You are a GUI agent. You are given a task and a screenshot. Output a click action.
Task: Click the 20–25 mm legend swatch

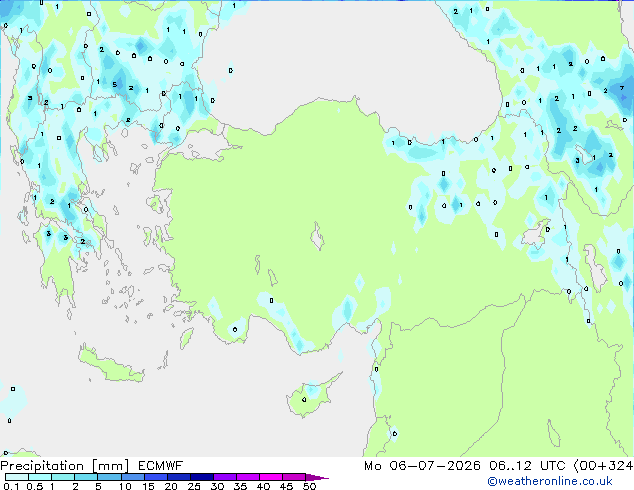(x=178, y=477)
